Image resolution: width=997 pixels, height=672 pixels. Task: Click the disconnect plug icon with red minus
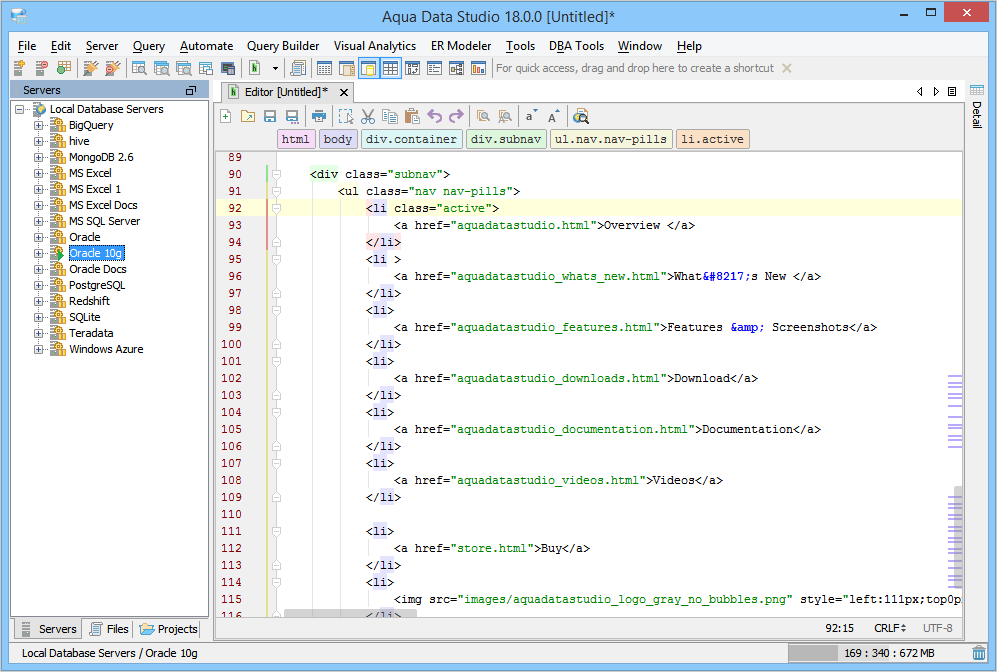[x=113, y=68]
